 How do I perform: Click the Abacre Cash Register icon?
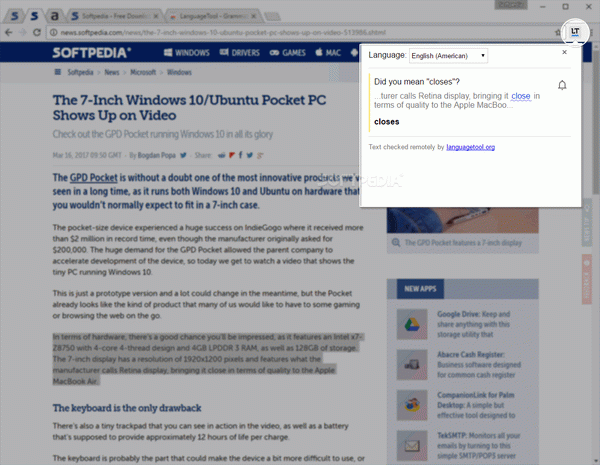click(412, 365)
